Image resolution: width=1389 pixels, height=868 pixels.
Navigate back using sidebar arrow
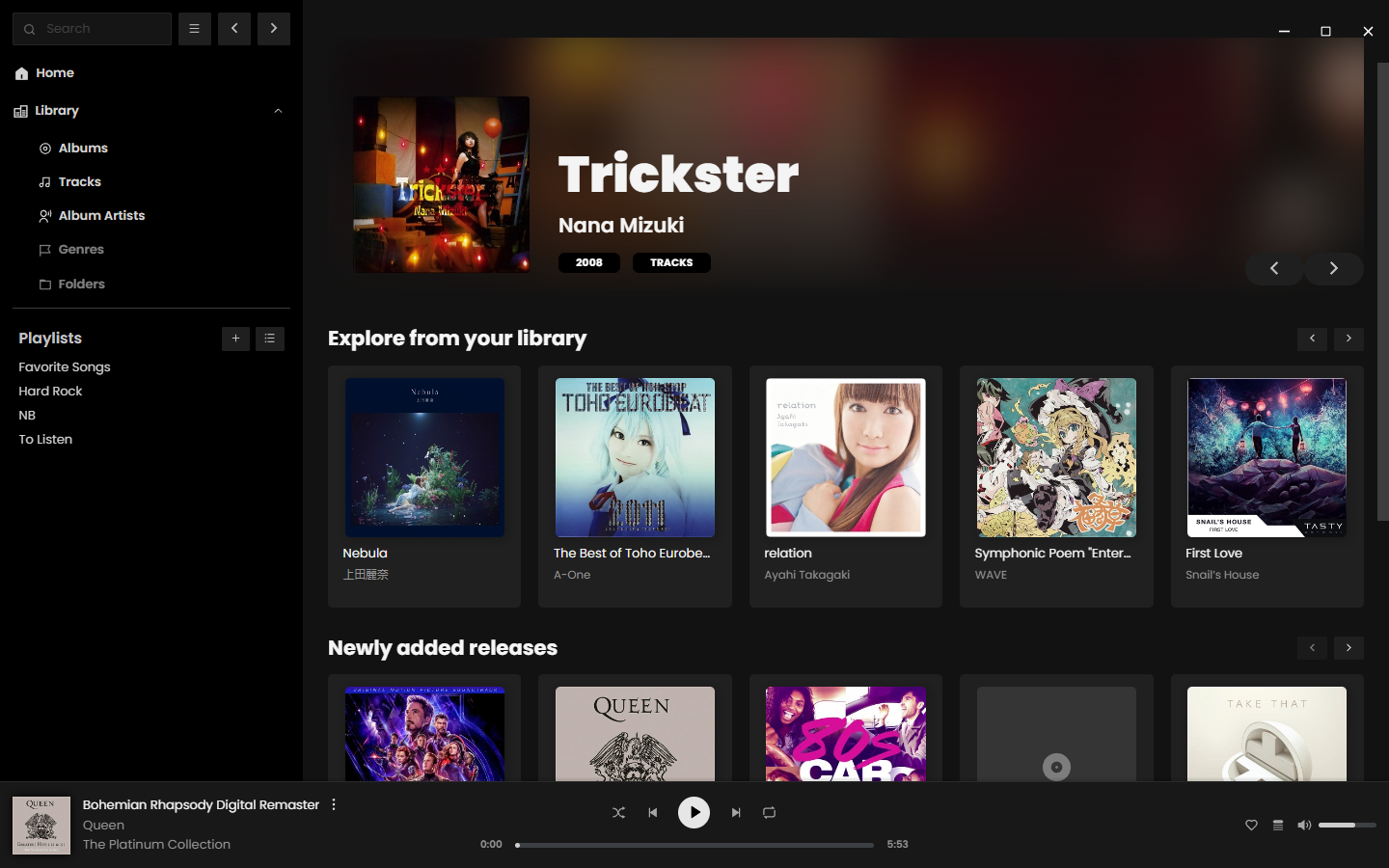(234, 29)
